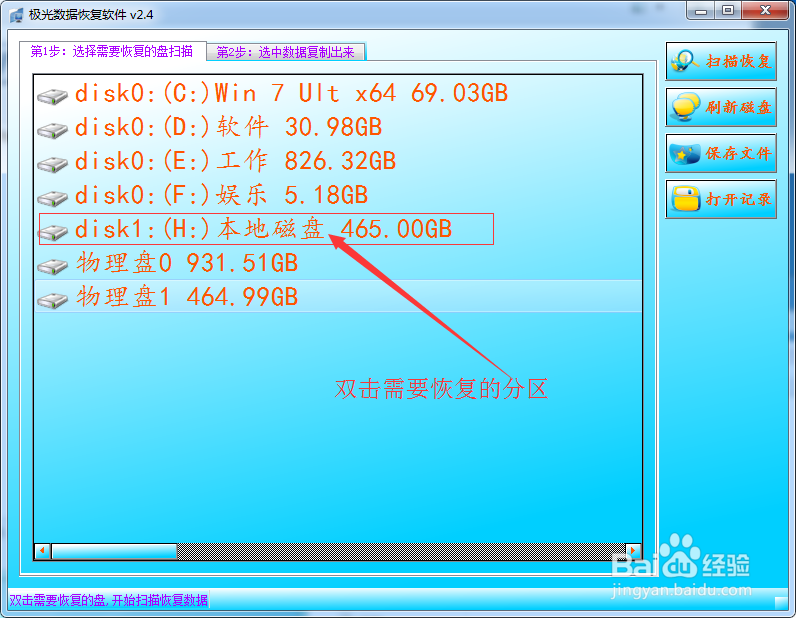Click the horizontal scrollbar right arrow
Image resolution: width=796 pixels, height=618 pixels.
[x=633, y=551]
